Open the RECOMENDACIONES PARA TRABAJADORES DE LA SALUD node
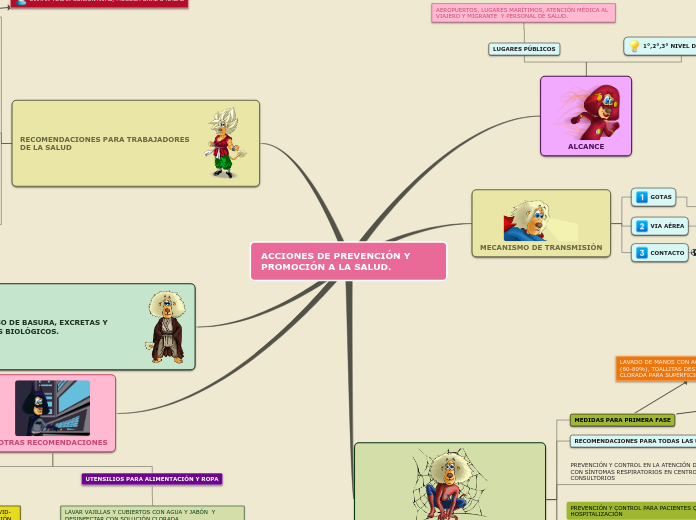 point(136,143)
